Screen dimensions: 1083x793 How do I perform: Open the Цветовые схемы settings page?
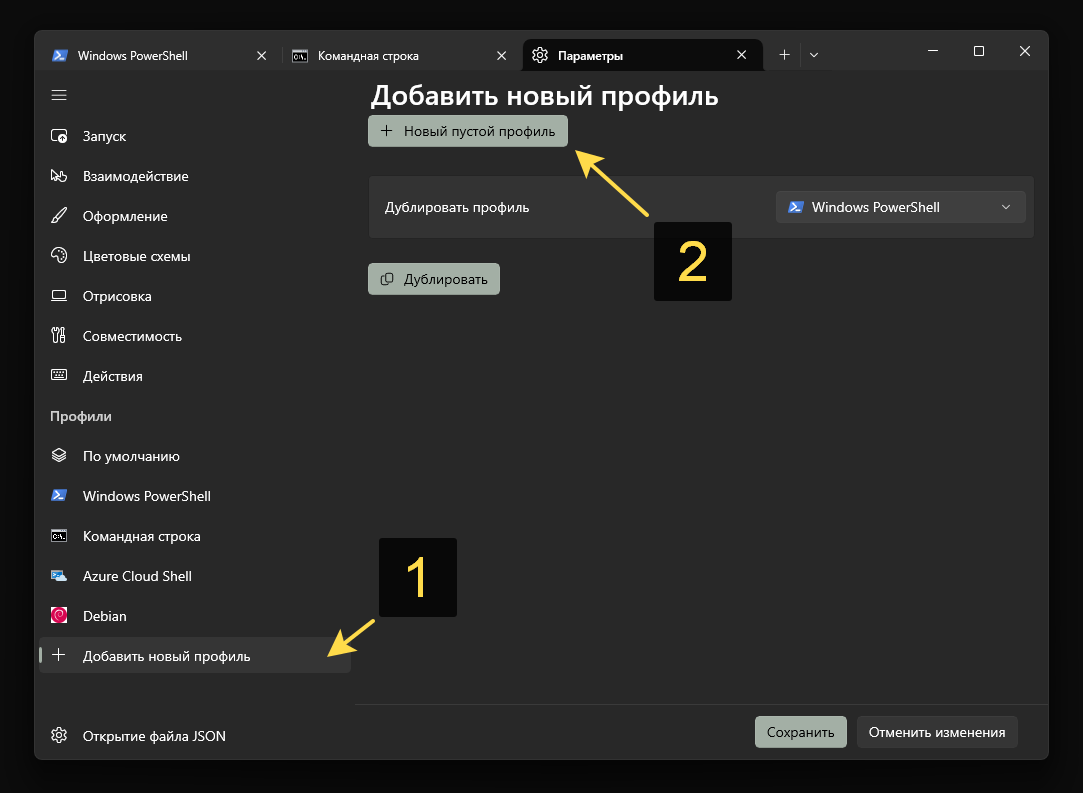point(195,256)
